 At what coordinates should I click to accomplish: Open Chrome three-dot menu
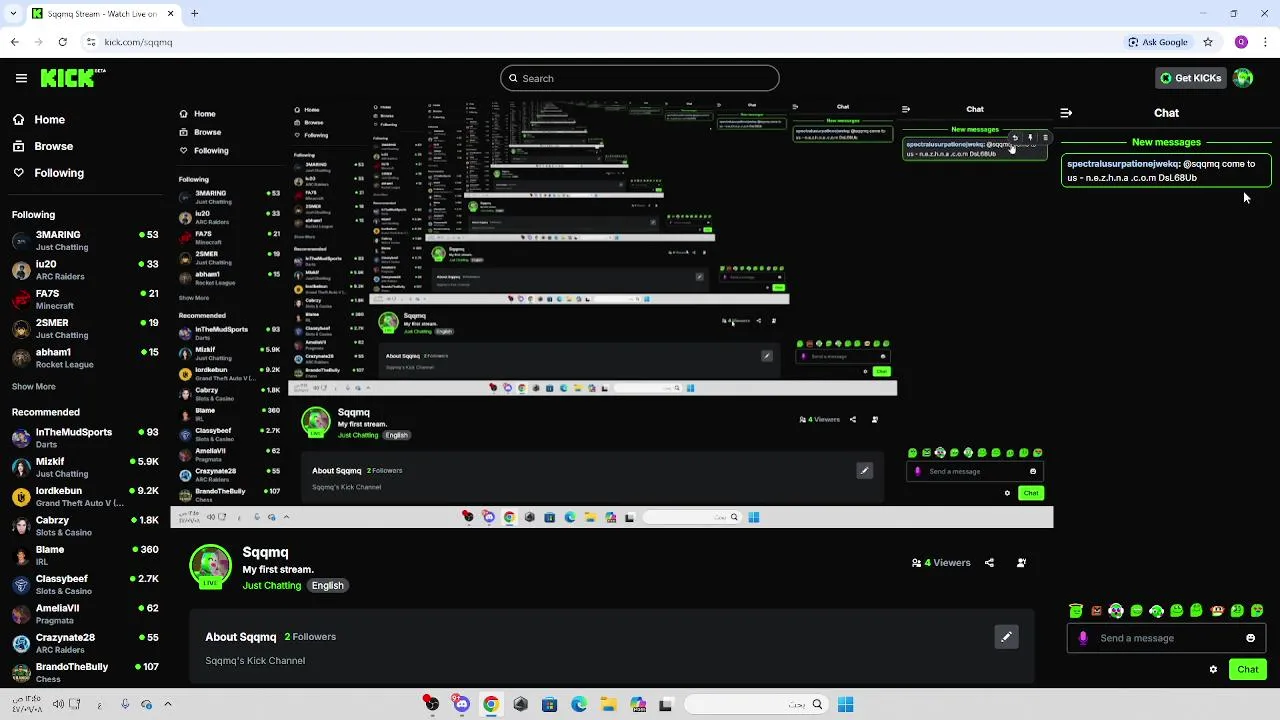coord(1266,42)
